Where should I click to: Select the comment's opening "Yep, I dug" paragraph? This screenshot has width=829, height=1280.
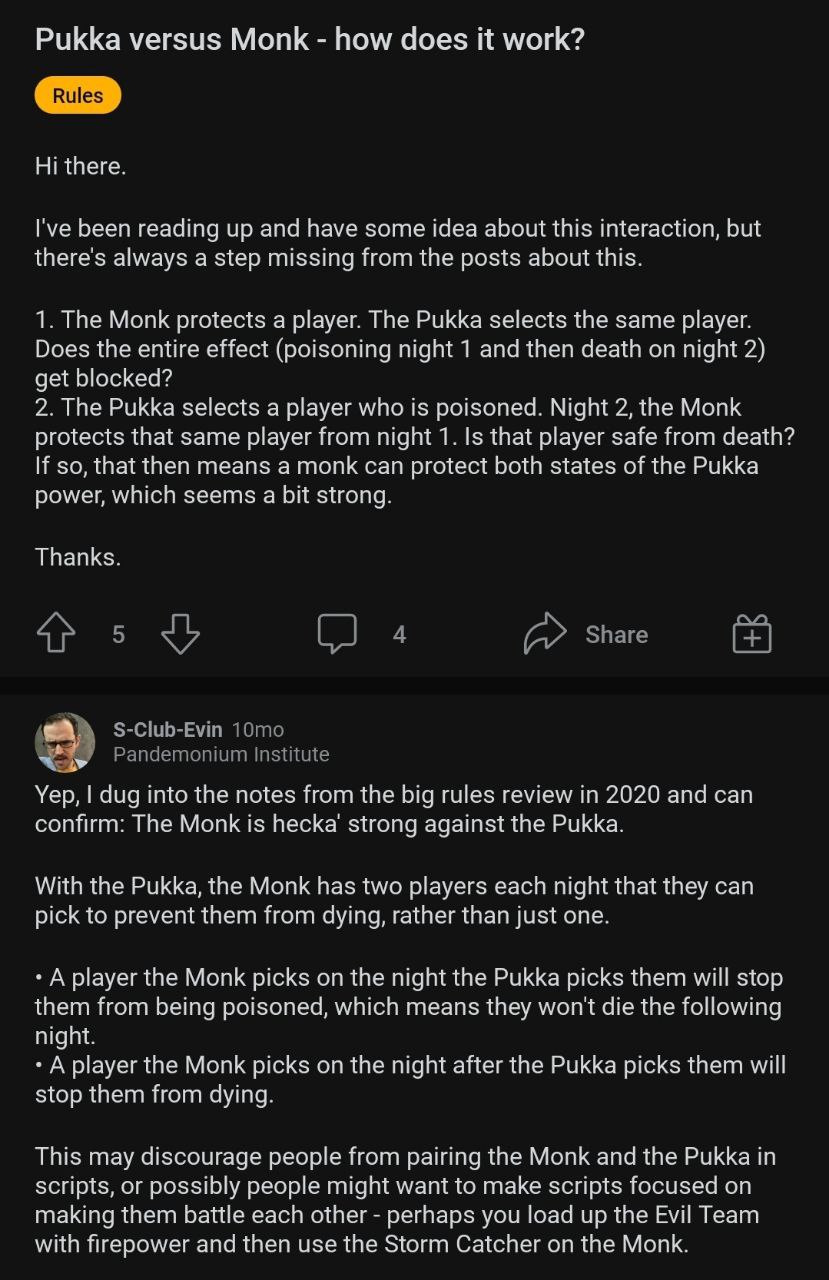pyautogui.click(x=393, y=810)
